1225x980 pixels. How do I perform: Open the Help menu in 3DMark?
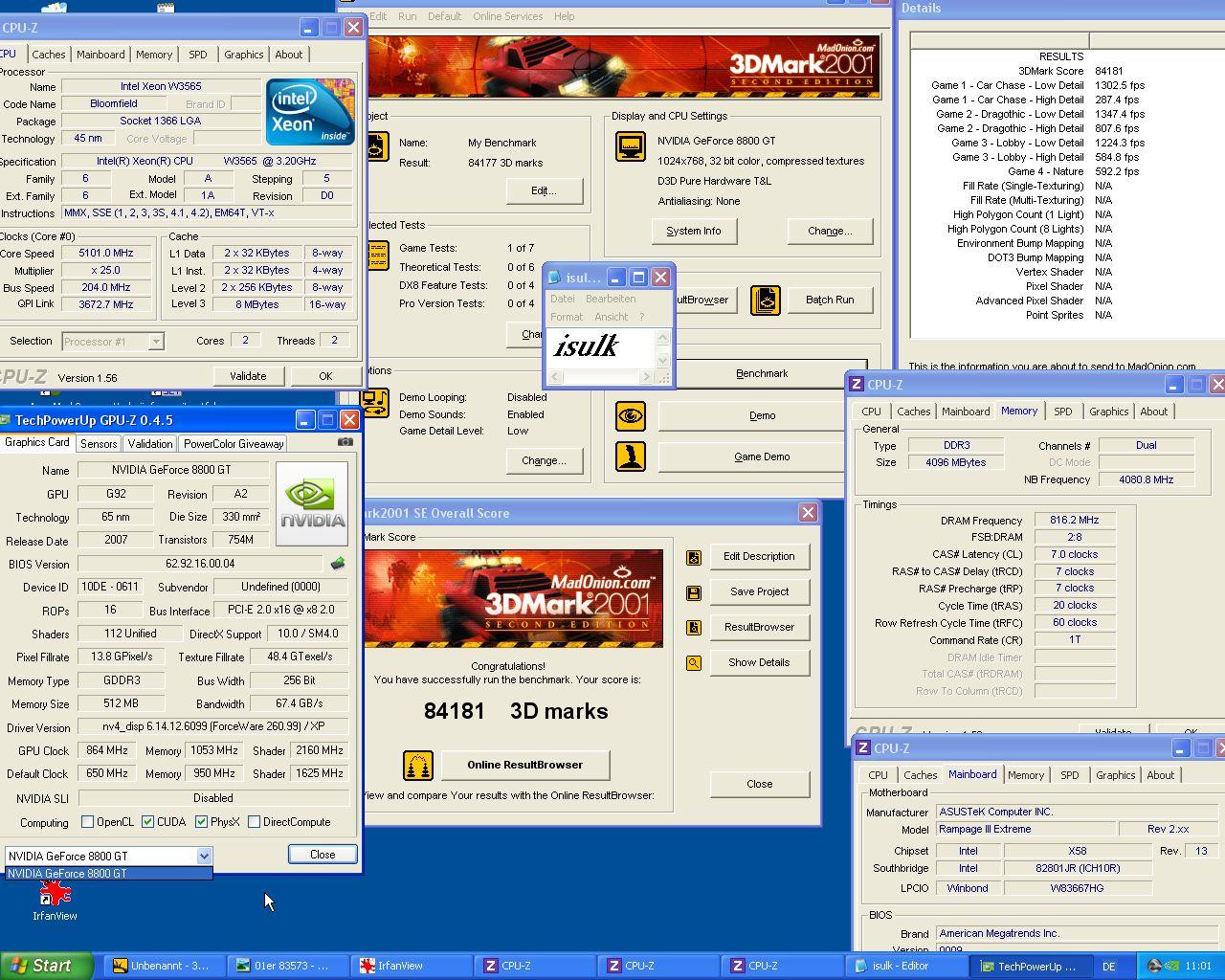pyautogui.click(x=565, y=16)
